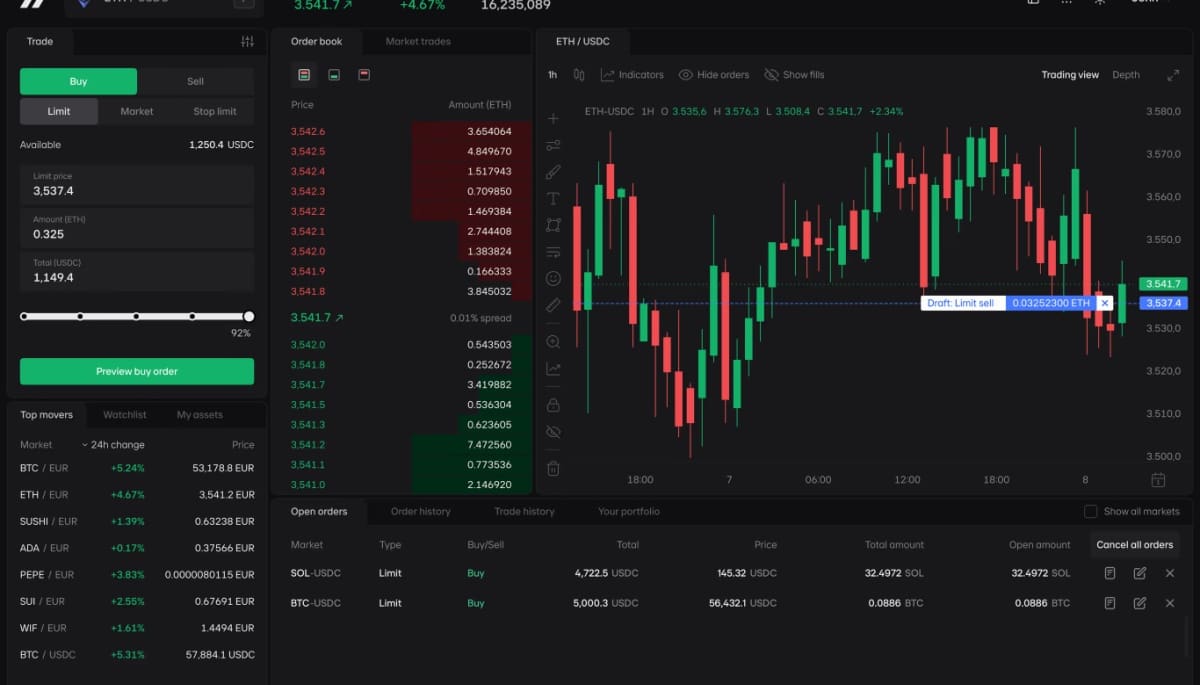Switch chart to Depth view

pyautogui.click(x=1126, y=75)
